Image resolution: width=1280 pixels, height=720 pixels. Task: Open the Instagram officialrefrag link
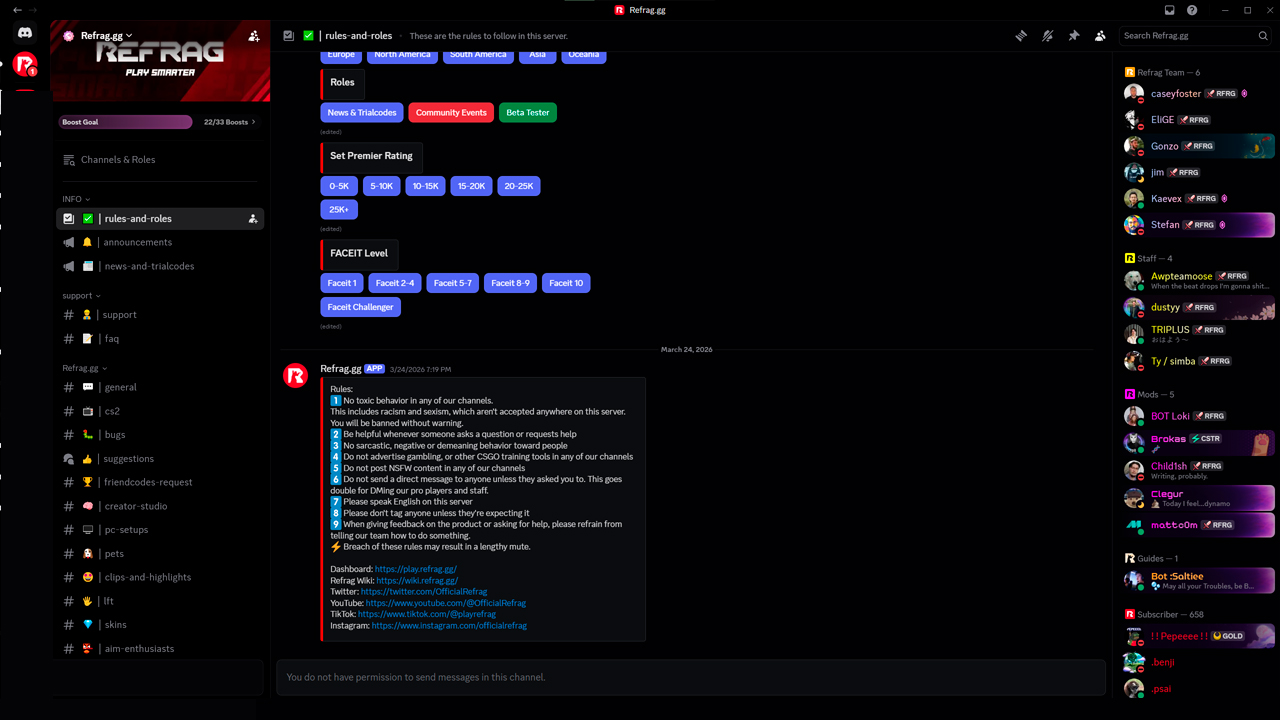tap(449, 626)
